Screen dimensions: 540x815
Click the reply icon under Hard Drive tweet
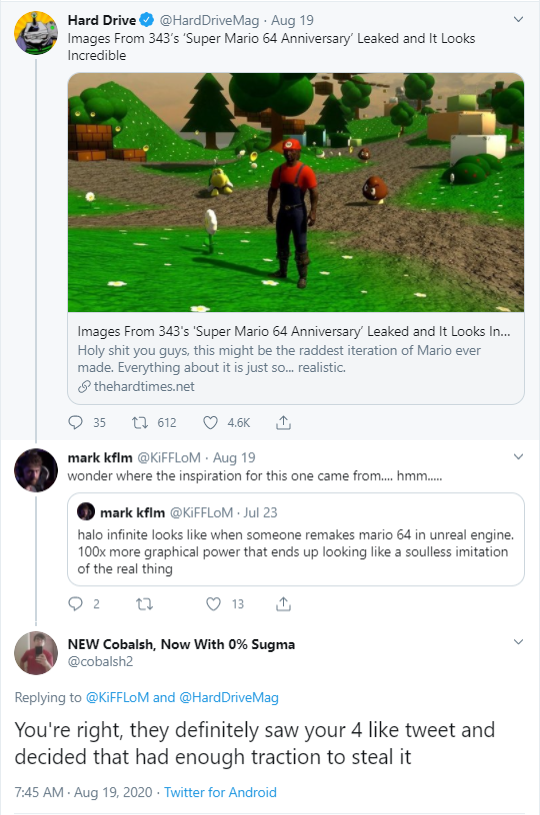pos(75,422)
